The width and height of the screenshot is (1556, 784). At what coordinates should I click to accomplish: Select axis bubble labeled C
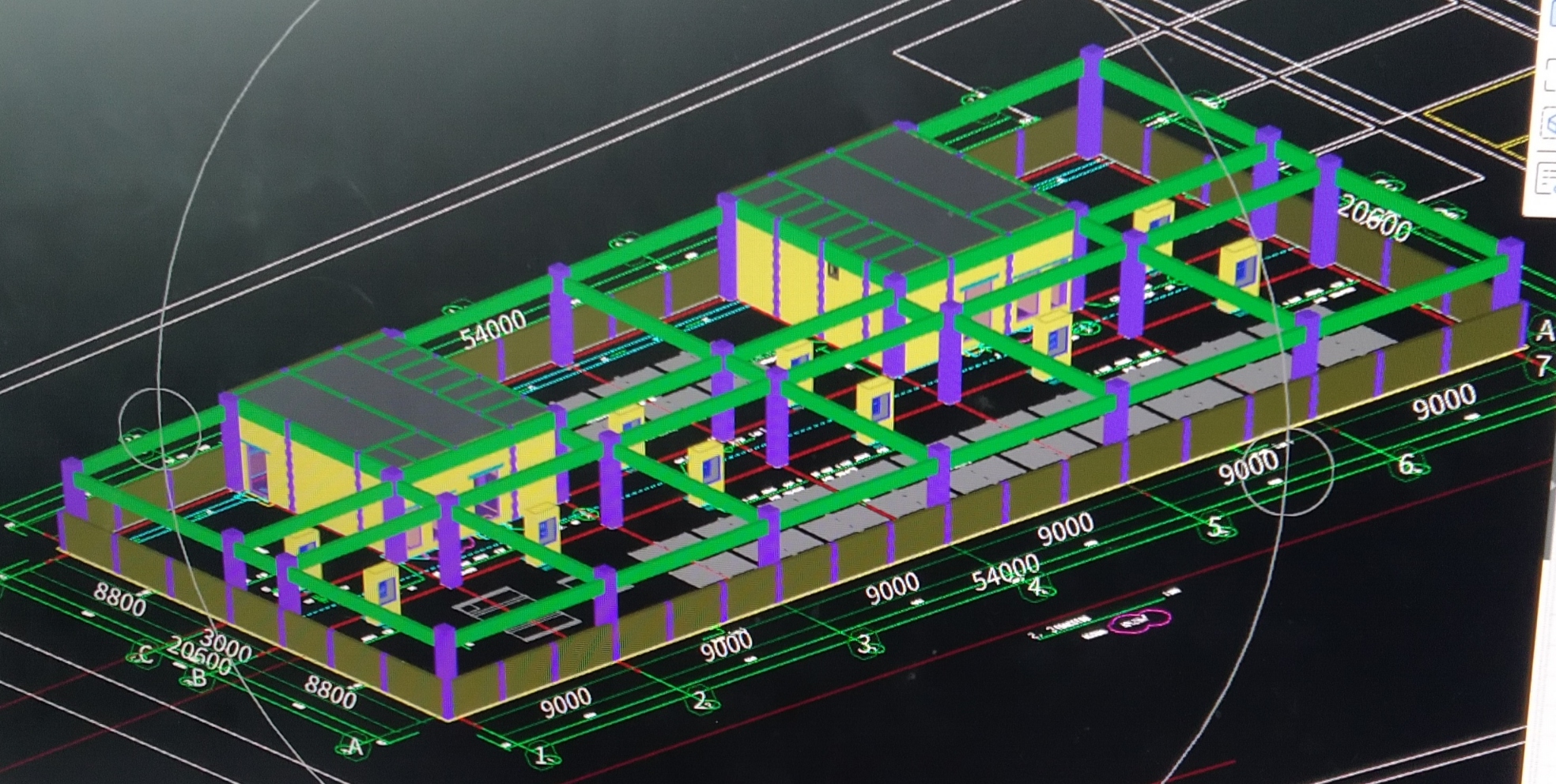coord(144,654)
